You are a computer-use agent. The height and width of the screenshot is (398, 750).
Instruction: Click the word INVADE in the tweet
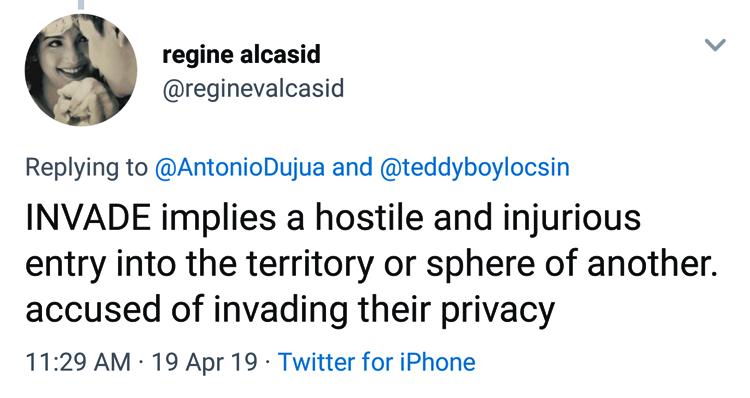(x=88, y=218)
